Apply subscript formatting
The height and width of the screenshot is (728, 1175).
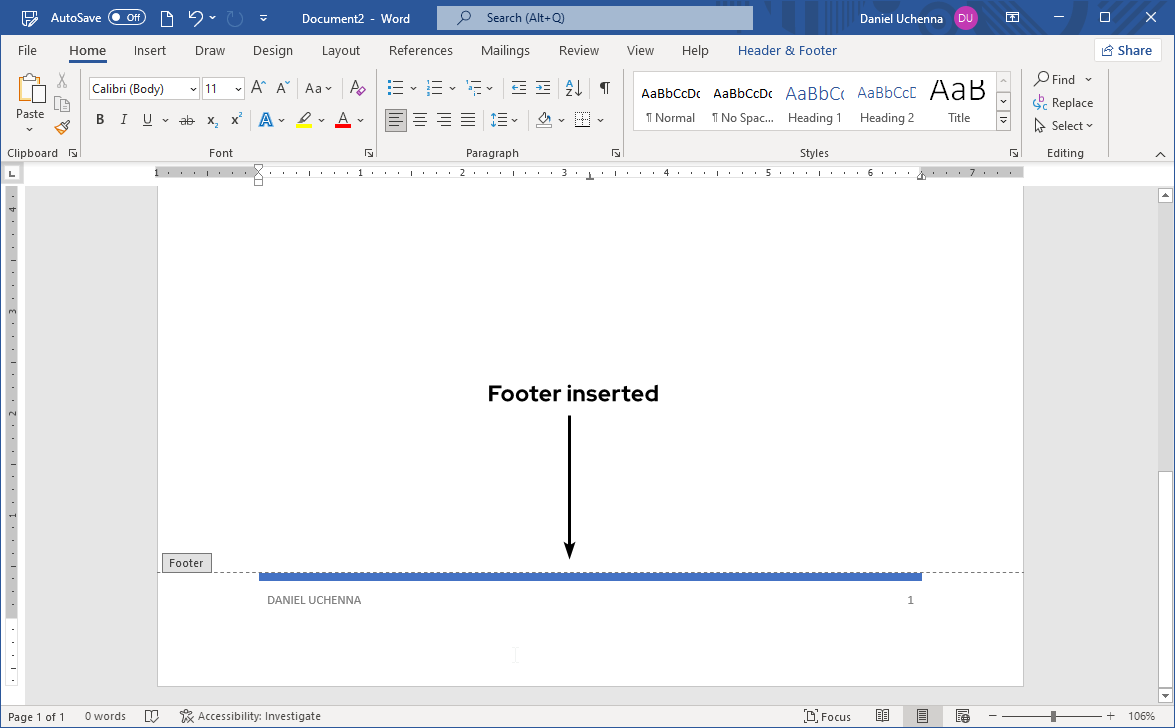pyautogui.click(x=211, y=119)
